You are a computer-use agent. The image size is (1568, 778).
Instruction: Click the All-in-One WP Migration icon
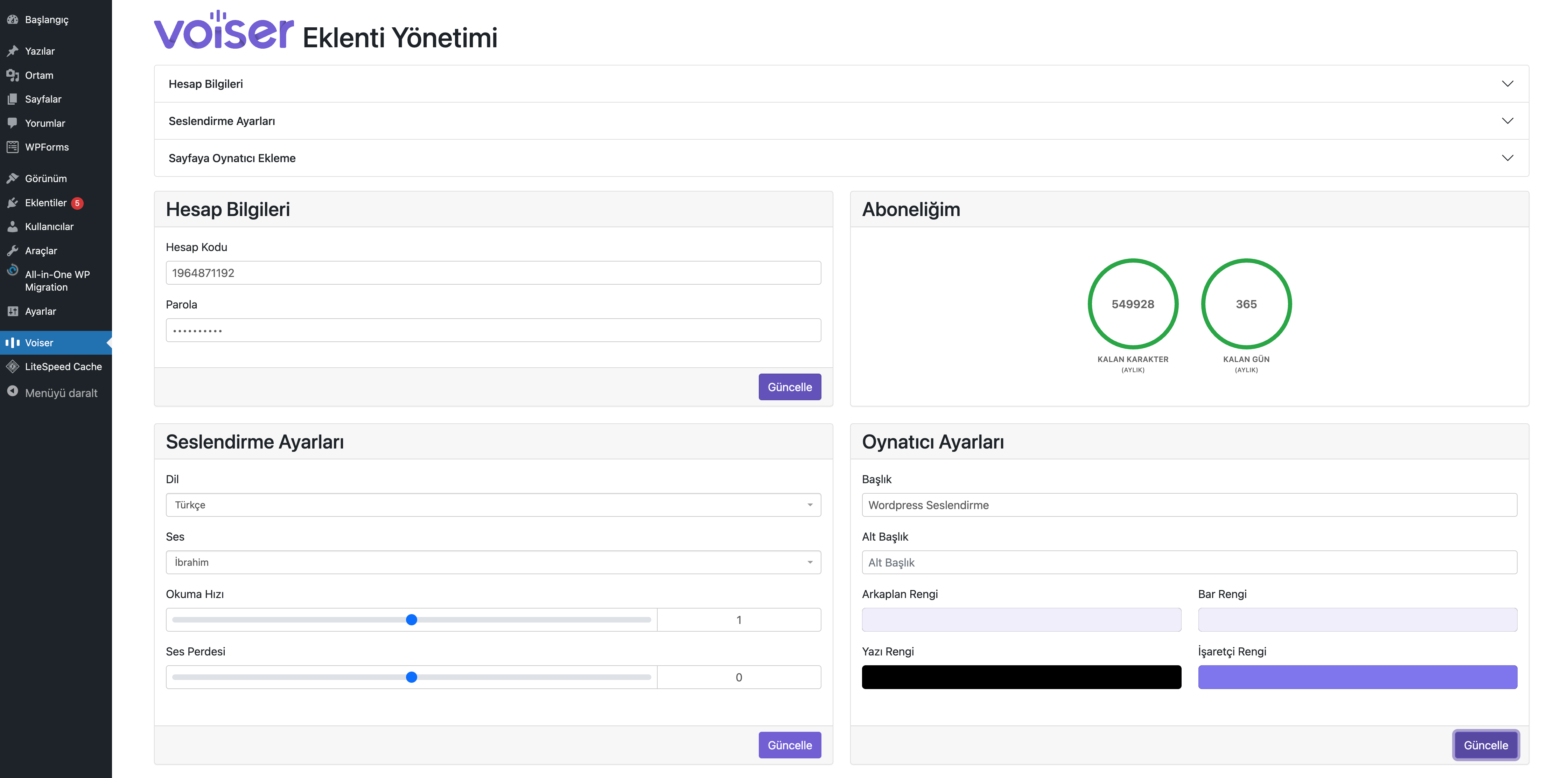click(12, 270)
